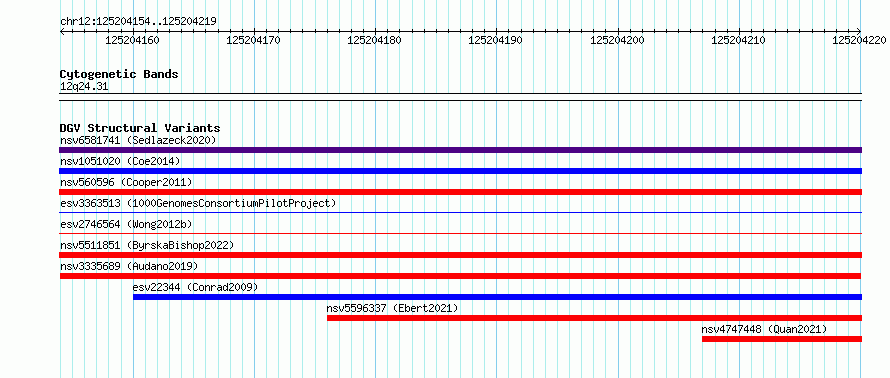Image resolution: width=890 pixels, height=378 pixels.
Task: Open the esv22344 (Conrad2009) label
Action: click(x=195, y=287)
